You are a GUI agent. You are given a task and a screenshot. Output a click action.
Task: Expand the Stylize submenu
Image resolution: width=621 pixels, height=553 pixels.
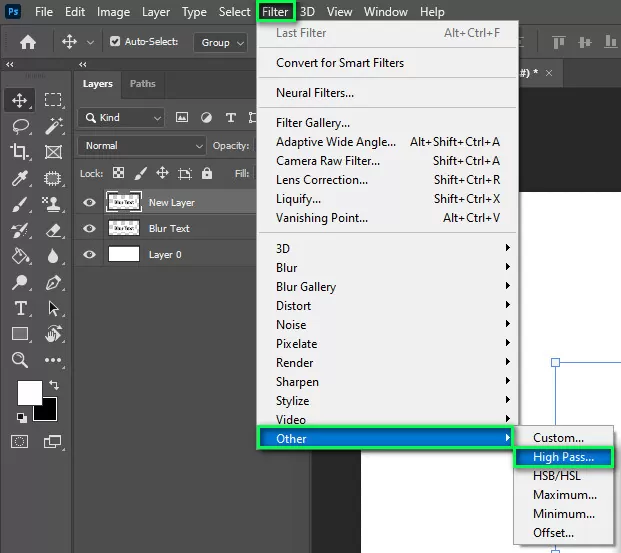[x=388, y=400]
